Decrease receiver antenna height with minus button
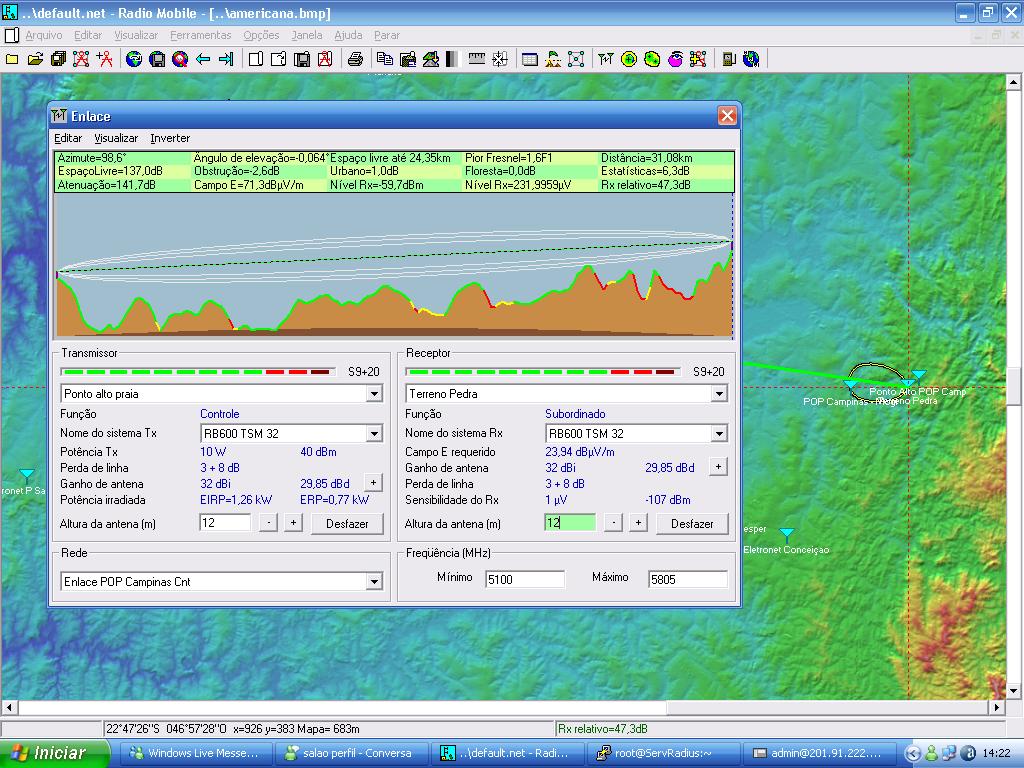This screenshot has width=1024, height=768. click(613, 523)
